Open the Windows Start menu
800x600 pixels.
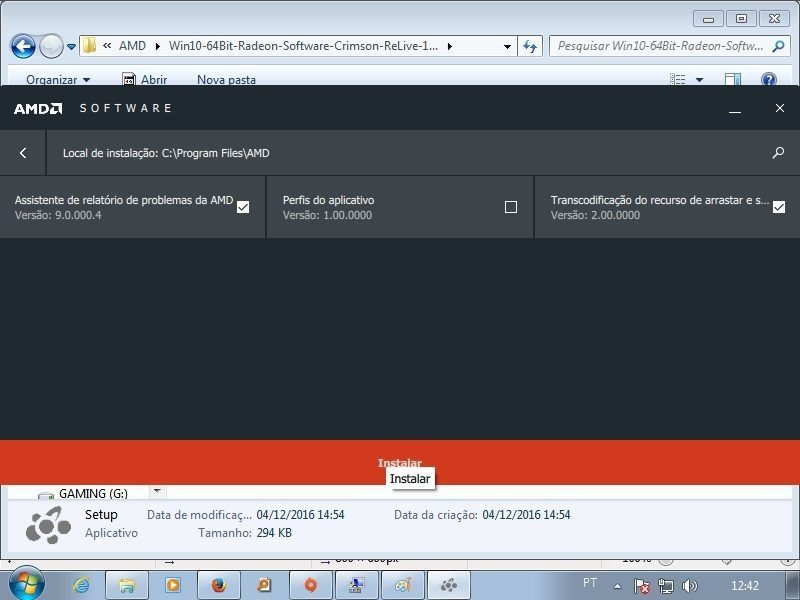coord(27,584)
